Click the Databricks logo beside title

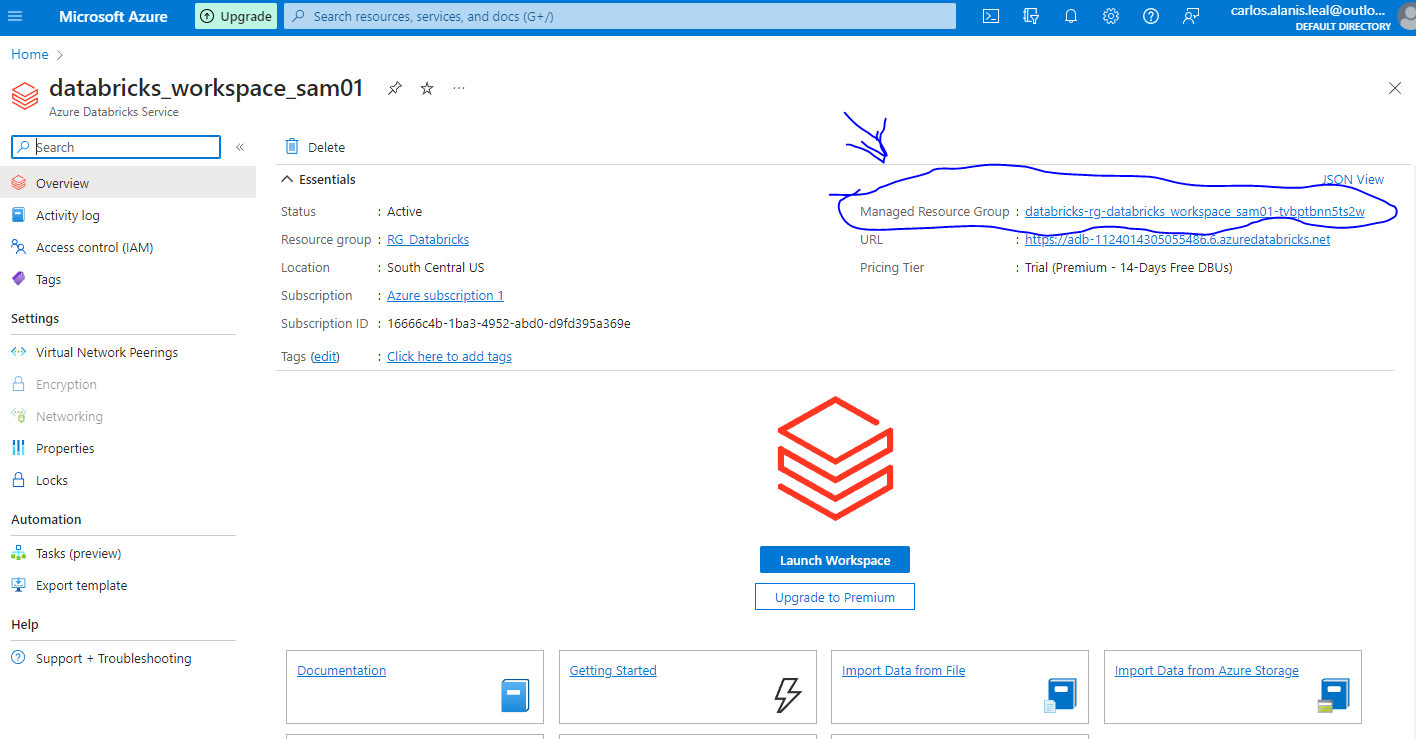pyautogui.click(x=25, y=96)
